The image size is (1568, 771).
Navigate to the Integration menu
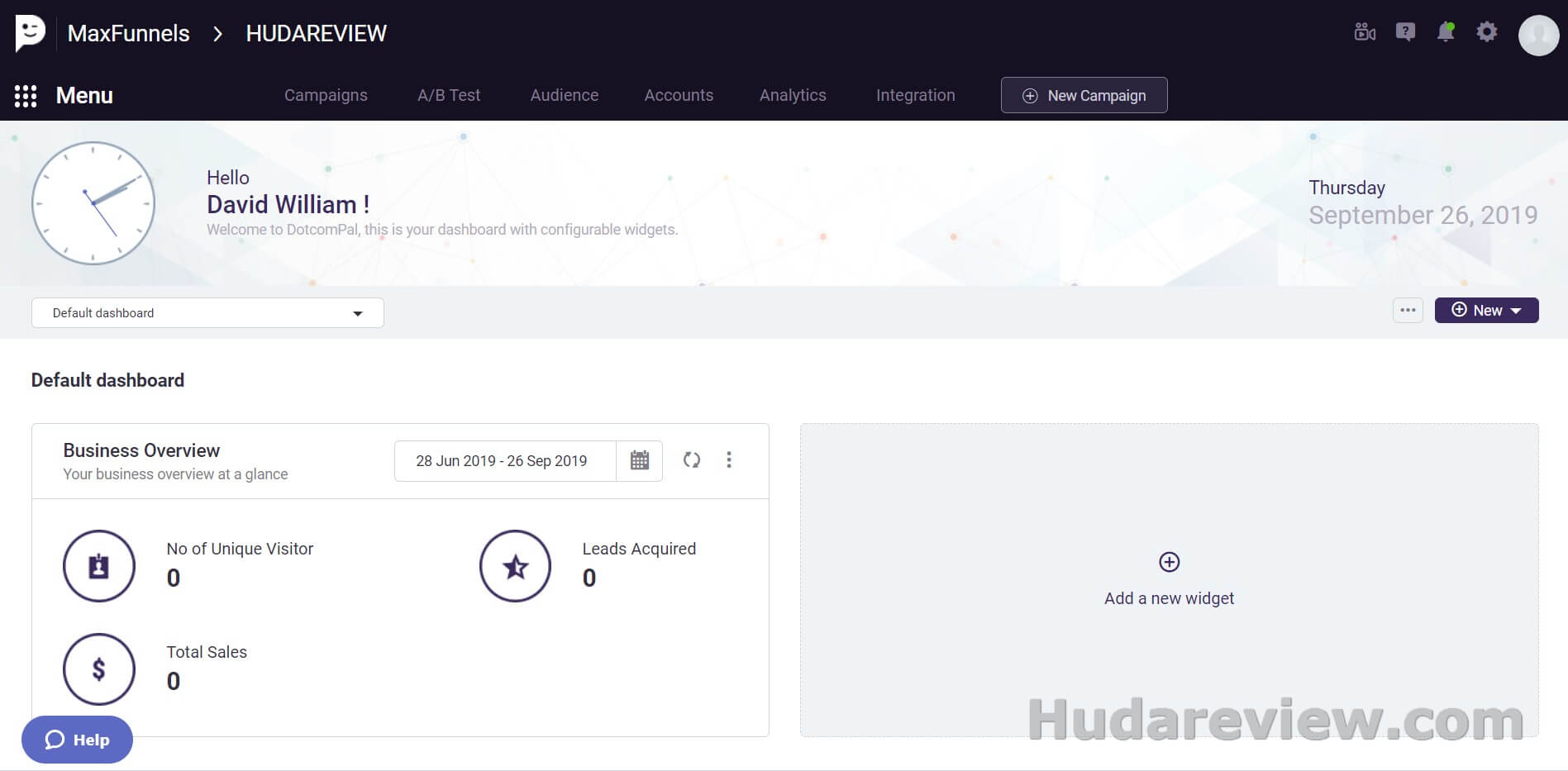coord(915,95)
